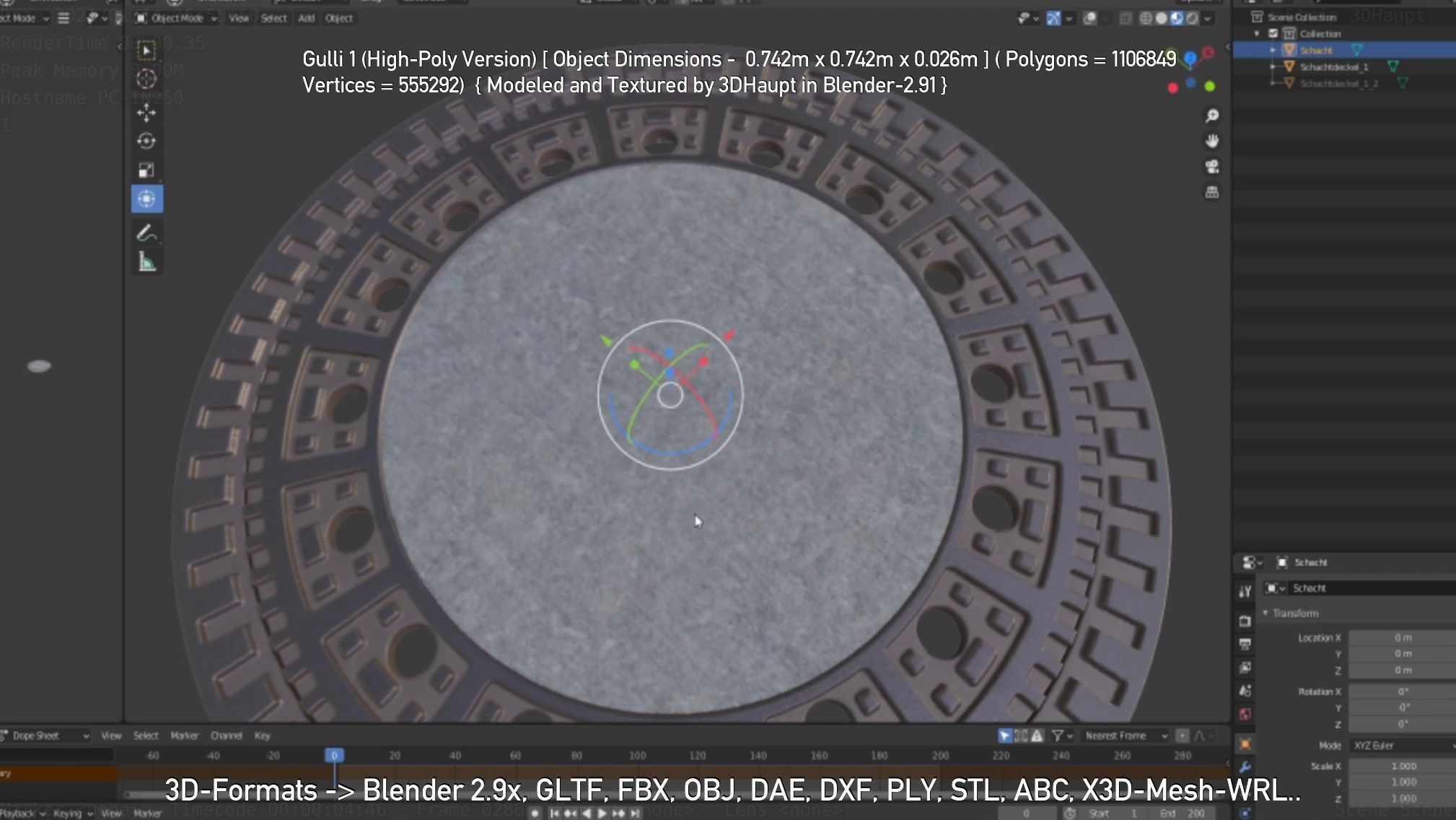This screenshot has width=1456, height=820.
Task: Click mesh data icon of Schachtdeckel_1
Action: (x=1393, y=66)
